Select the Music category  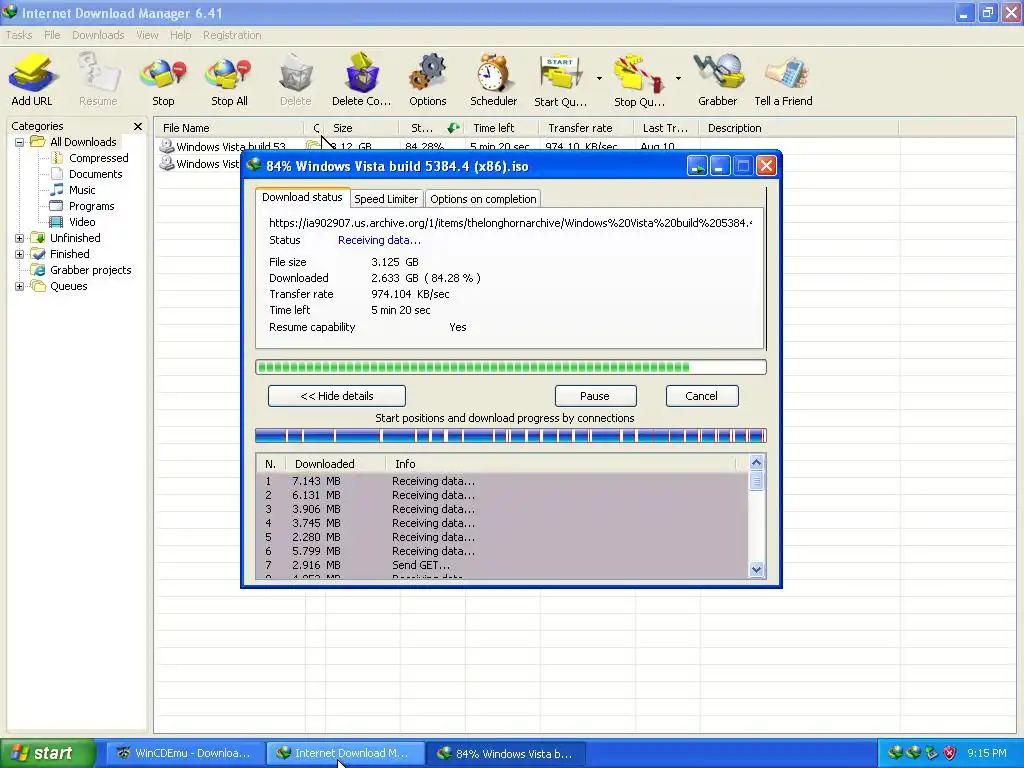pos(82,190)
